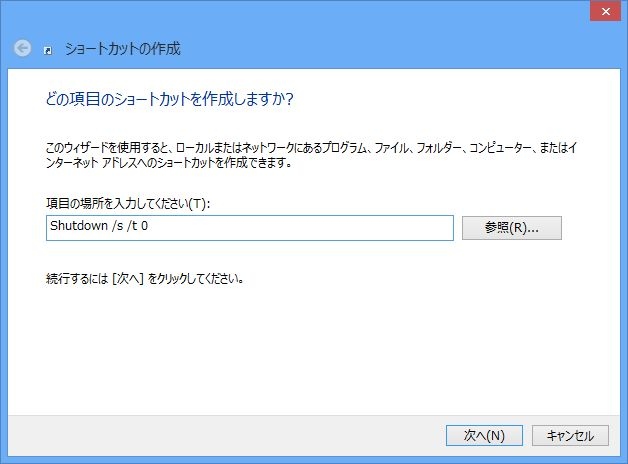Click the empty right part of location field

350,228
